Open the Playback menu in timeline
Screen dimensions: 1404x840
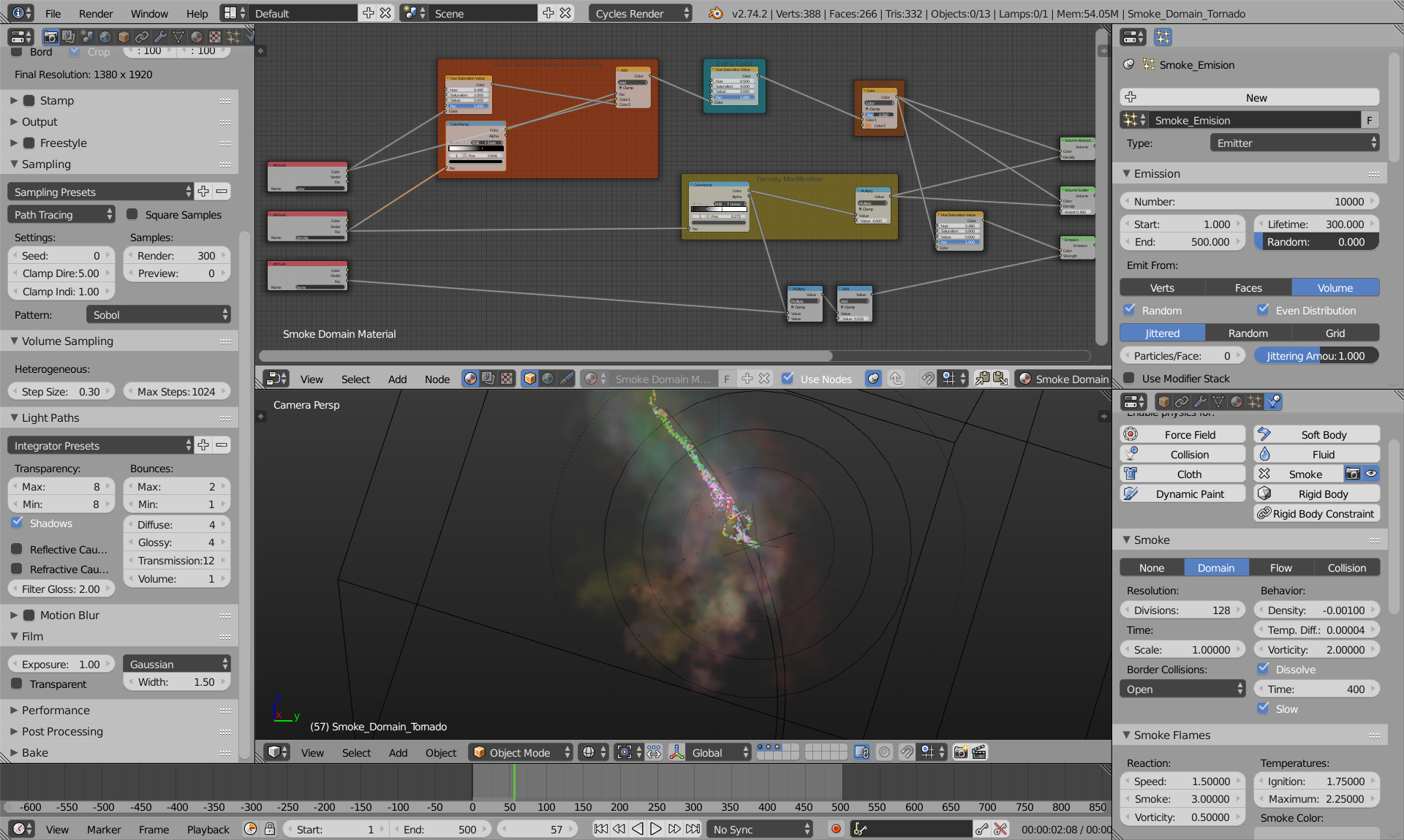208,829
